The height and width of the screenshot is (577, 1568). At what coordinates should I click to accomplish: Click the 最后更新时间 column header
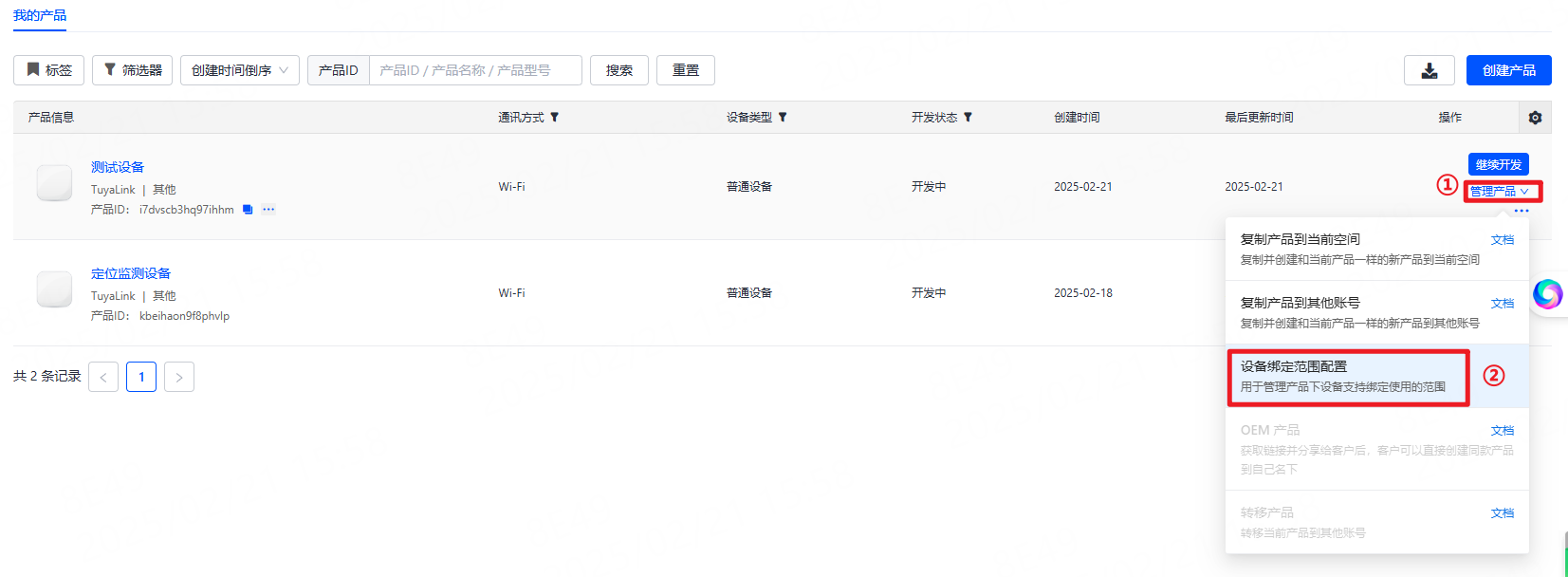click(x=1259, y=118)
